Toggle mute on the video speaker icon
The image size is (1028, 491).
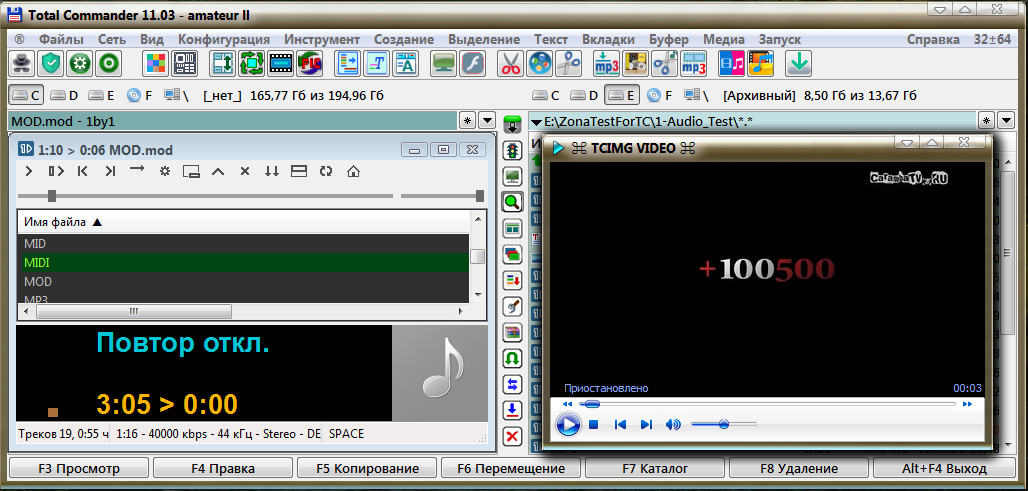coord(673,425)
